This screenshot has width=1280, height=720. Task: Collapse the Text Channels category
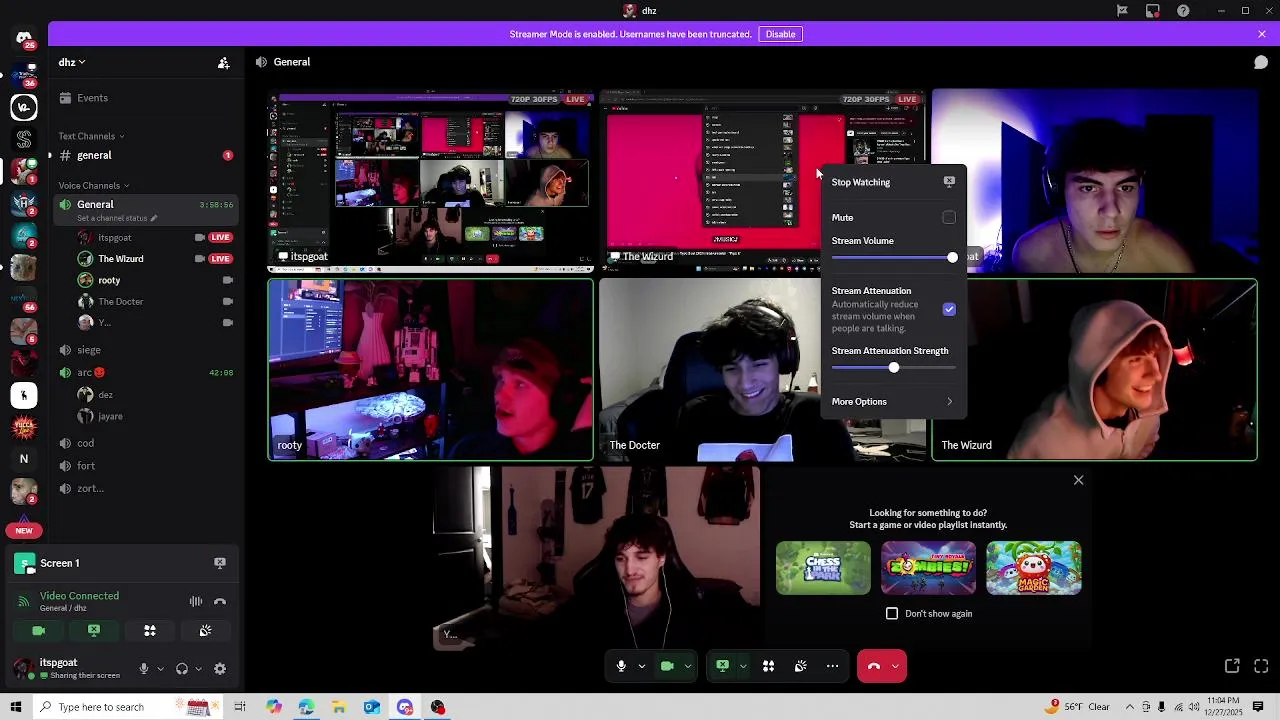pyautogui.click(x=91, y=136)
